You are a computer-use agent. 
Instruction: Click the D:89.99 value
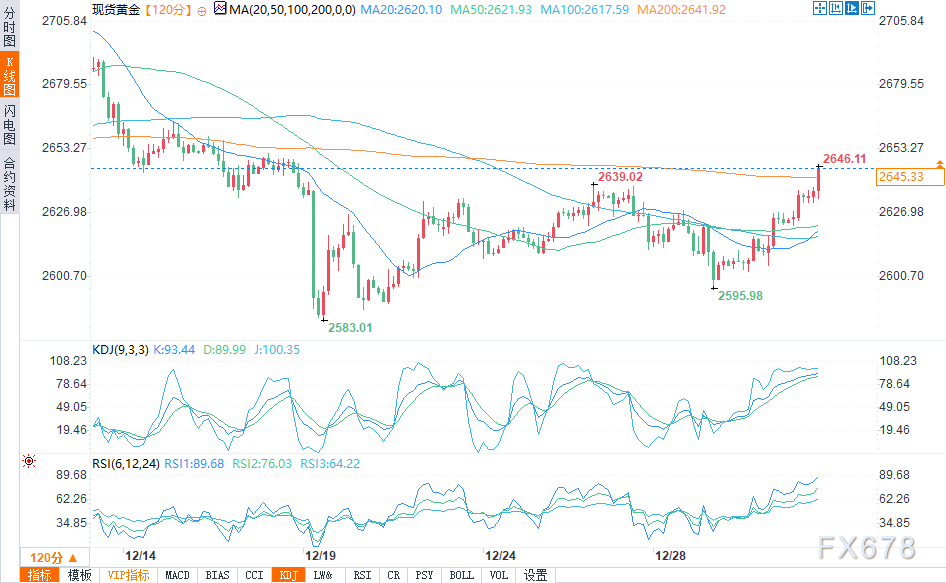(224, 349)
